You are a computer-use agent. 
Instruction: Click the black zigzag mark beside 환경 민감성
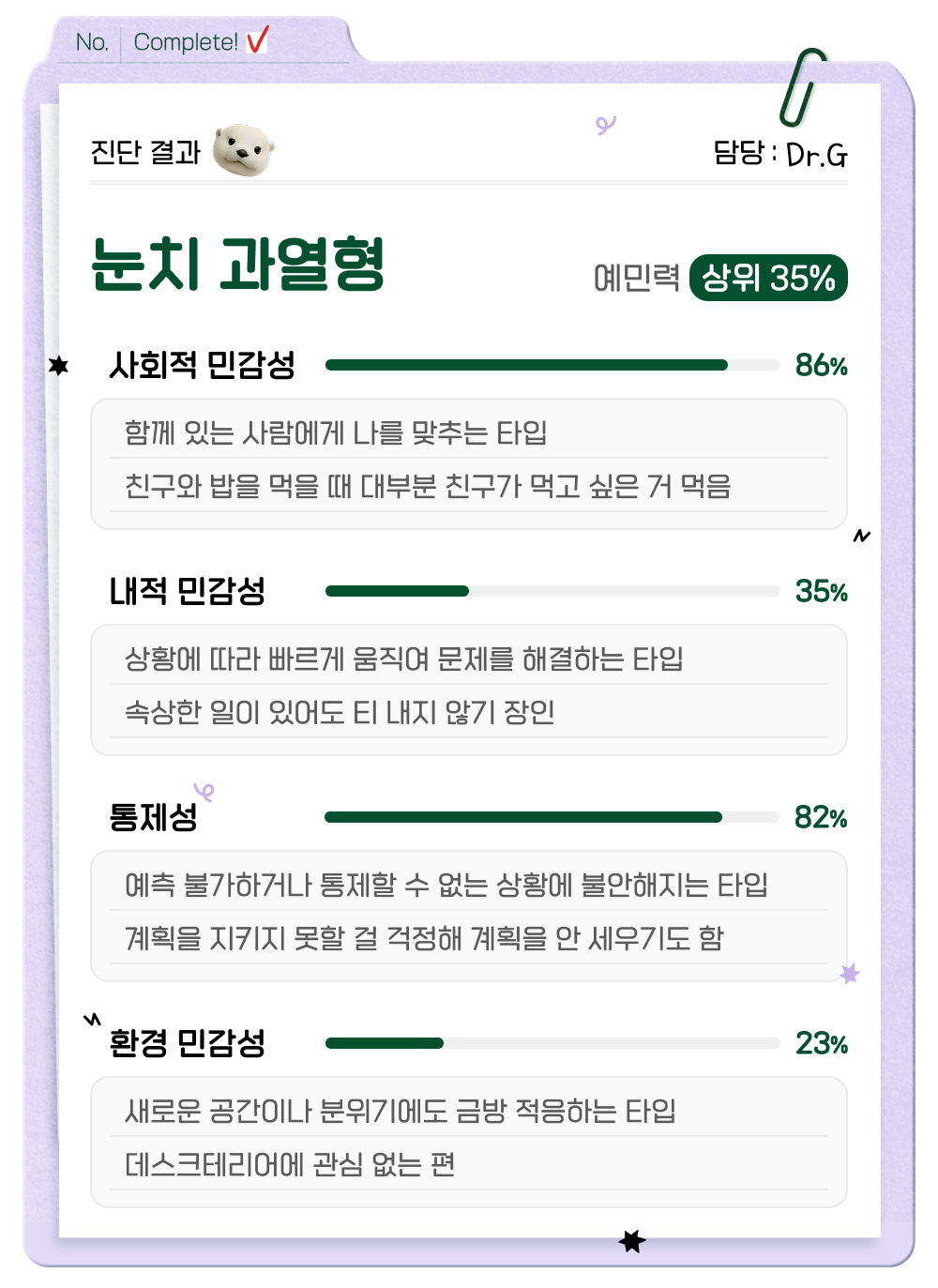[92, 1019]
